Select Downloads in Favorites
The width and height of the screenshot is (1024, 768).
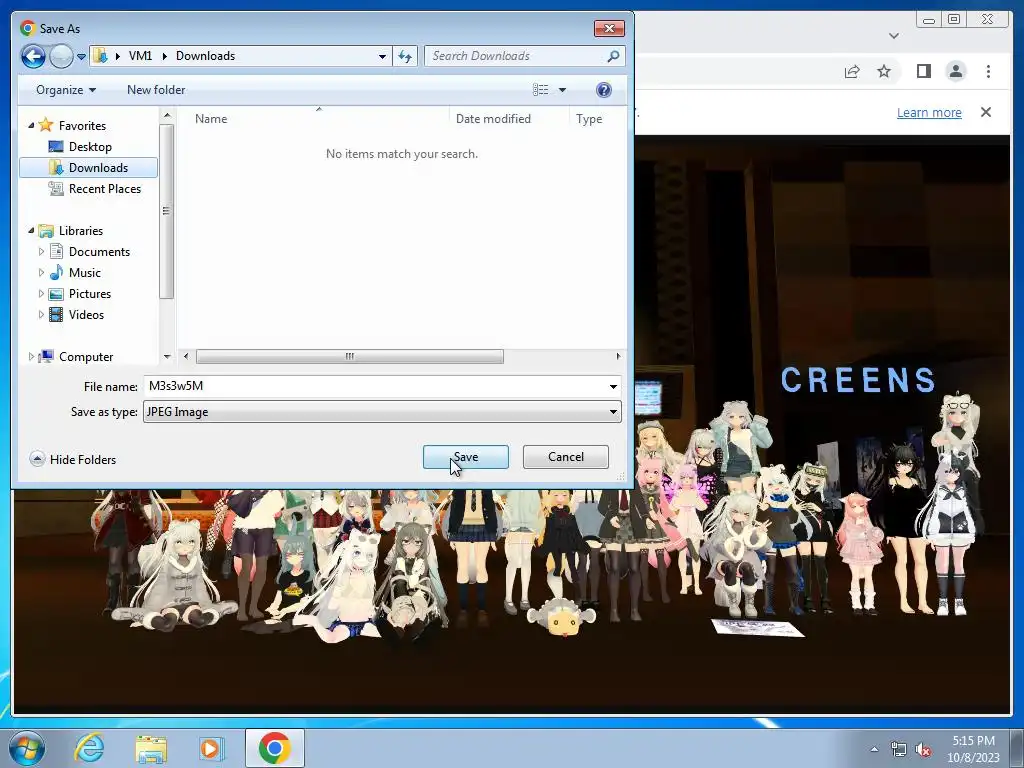(x=89, y=168)
